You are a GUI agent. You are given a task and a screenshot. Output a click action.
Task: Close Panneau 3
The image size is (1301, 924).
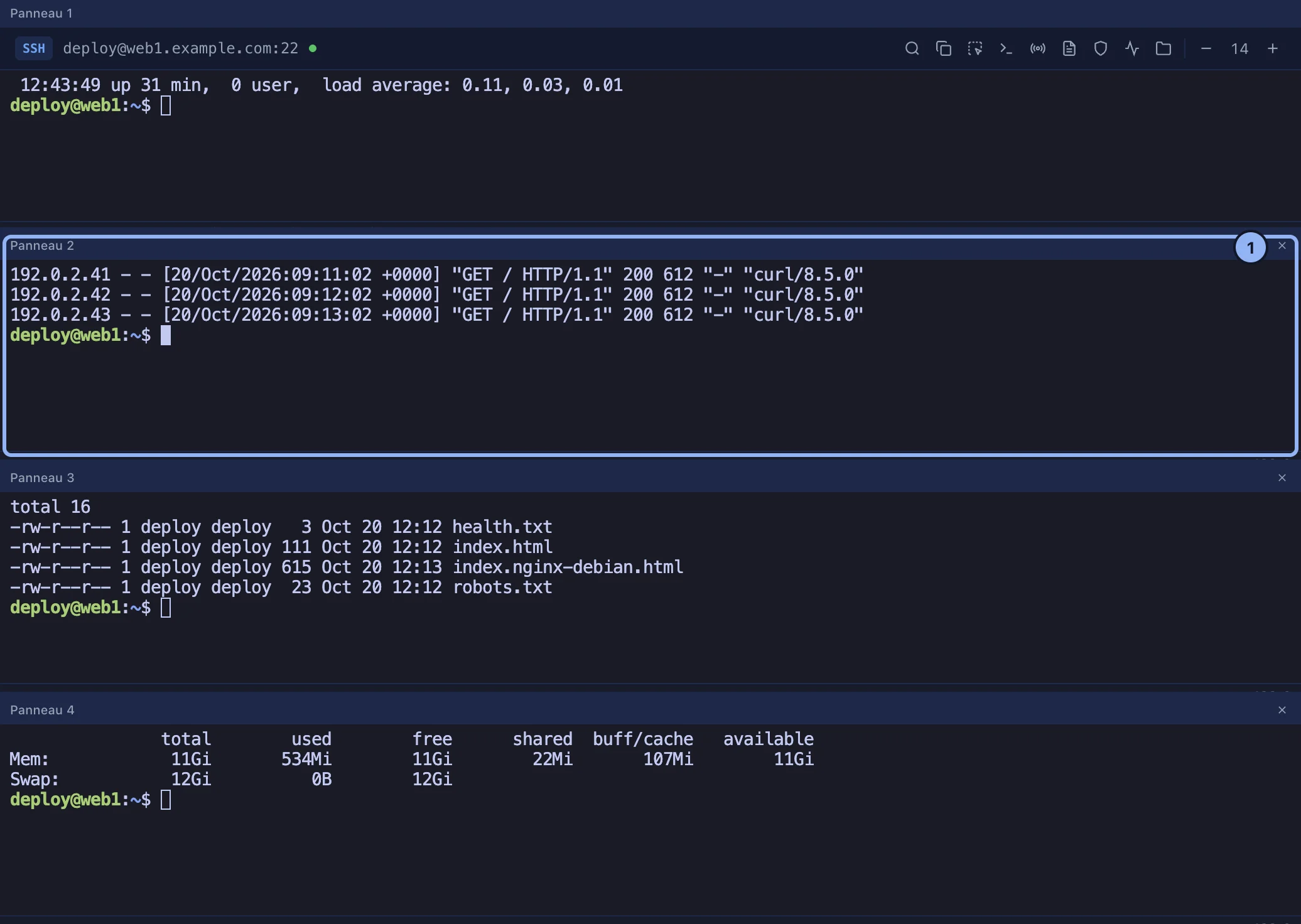pos(1282,478)
